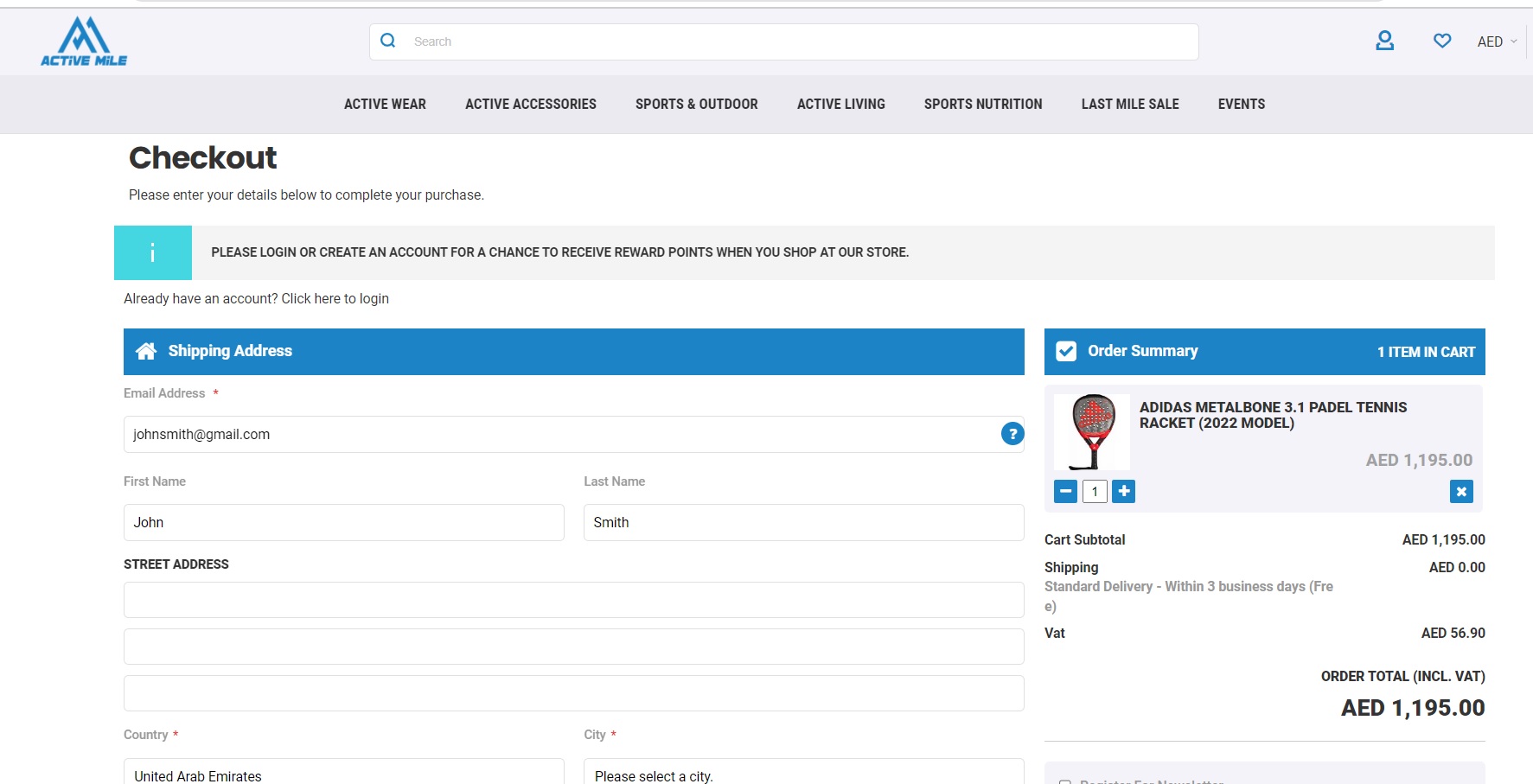Open the Active Living menu
Screen dimensions: 1533x784
click(x=841, y=104)
